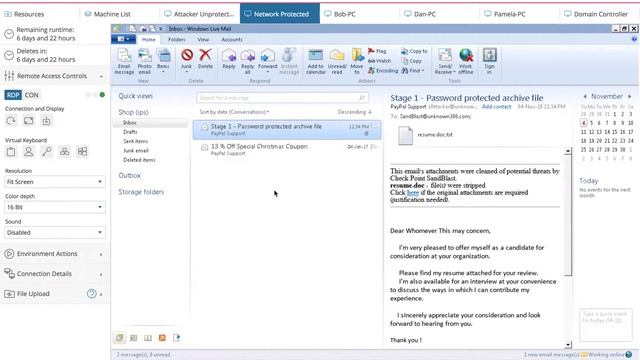
Task: Select the Junk email folder
Action: tap(136, 151)
